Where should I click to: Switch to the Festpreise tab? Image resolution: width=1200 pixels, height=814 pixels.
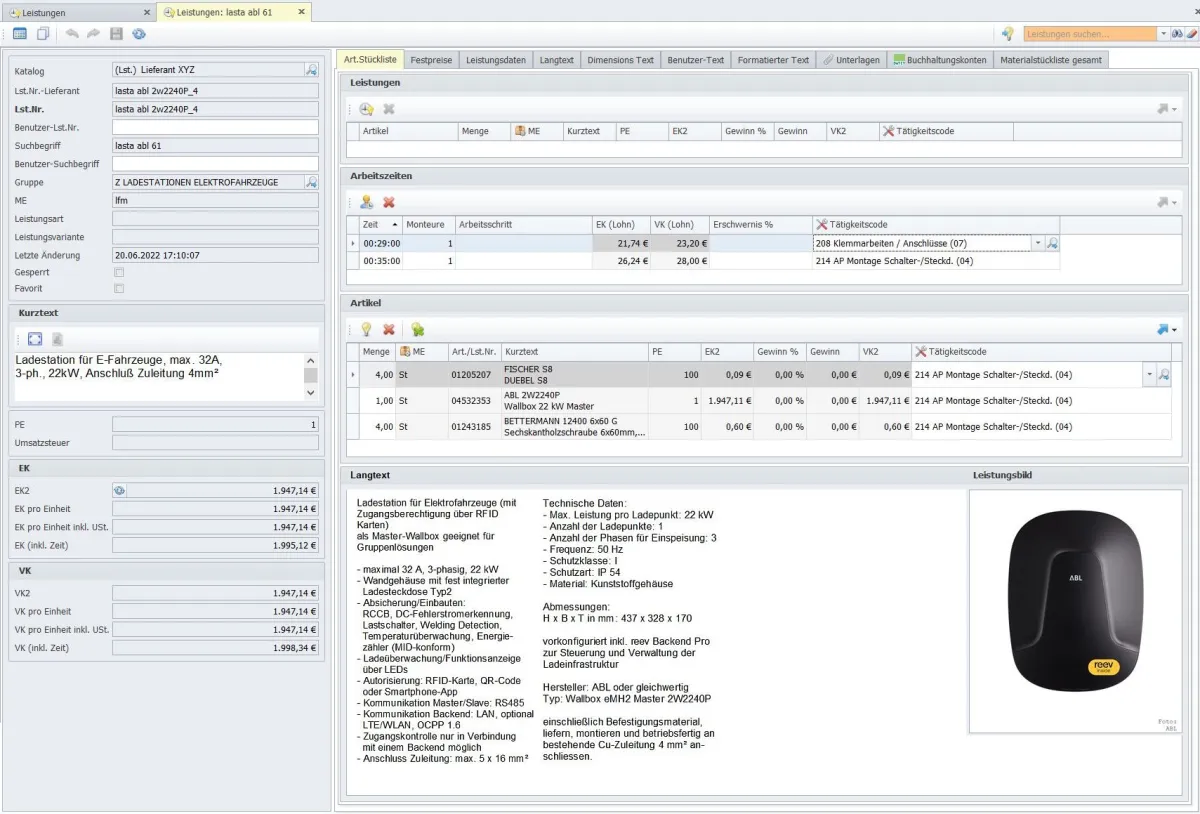tap(431, 60)
